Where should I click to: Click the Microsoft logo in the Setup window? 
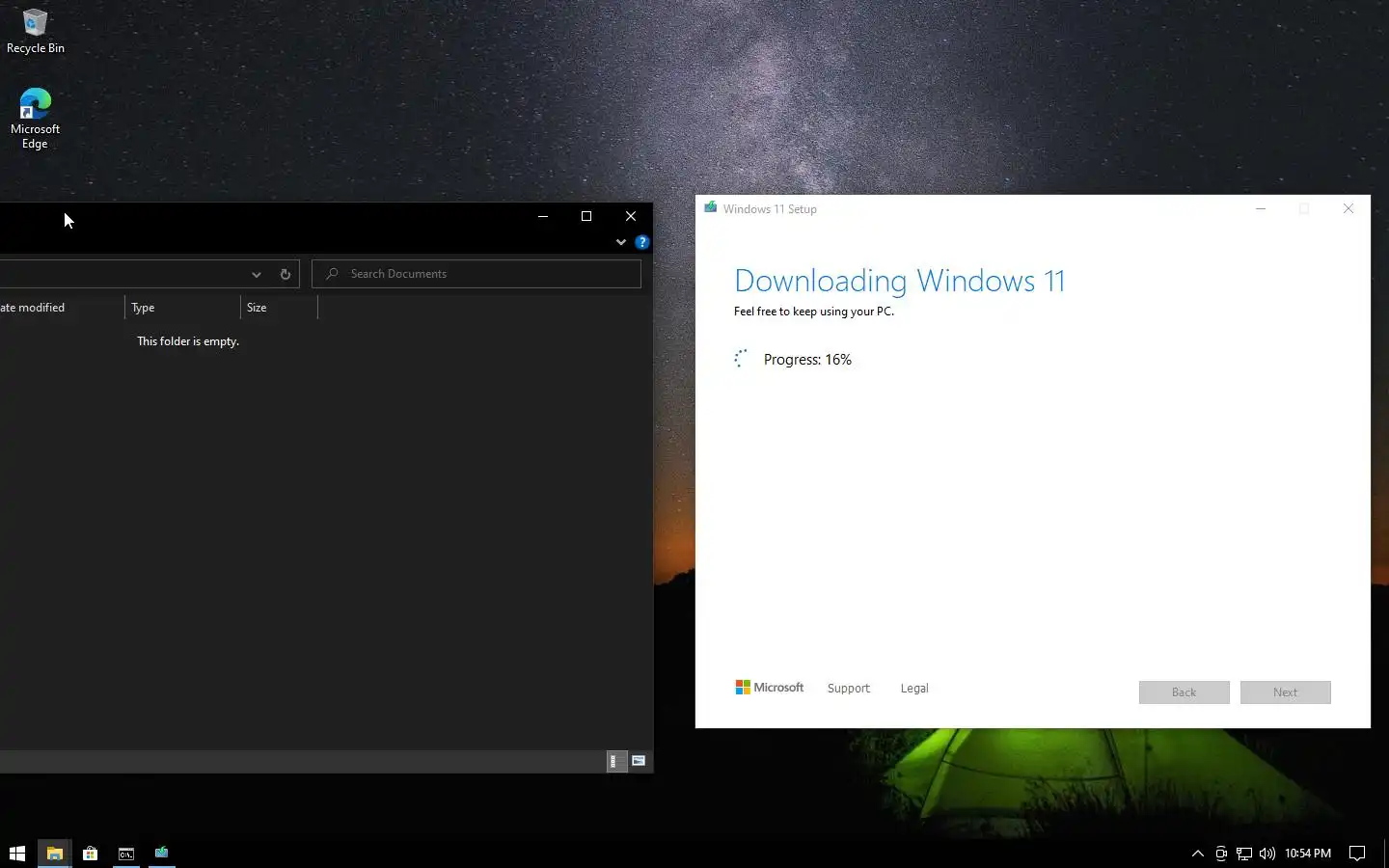pos(769,688)
